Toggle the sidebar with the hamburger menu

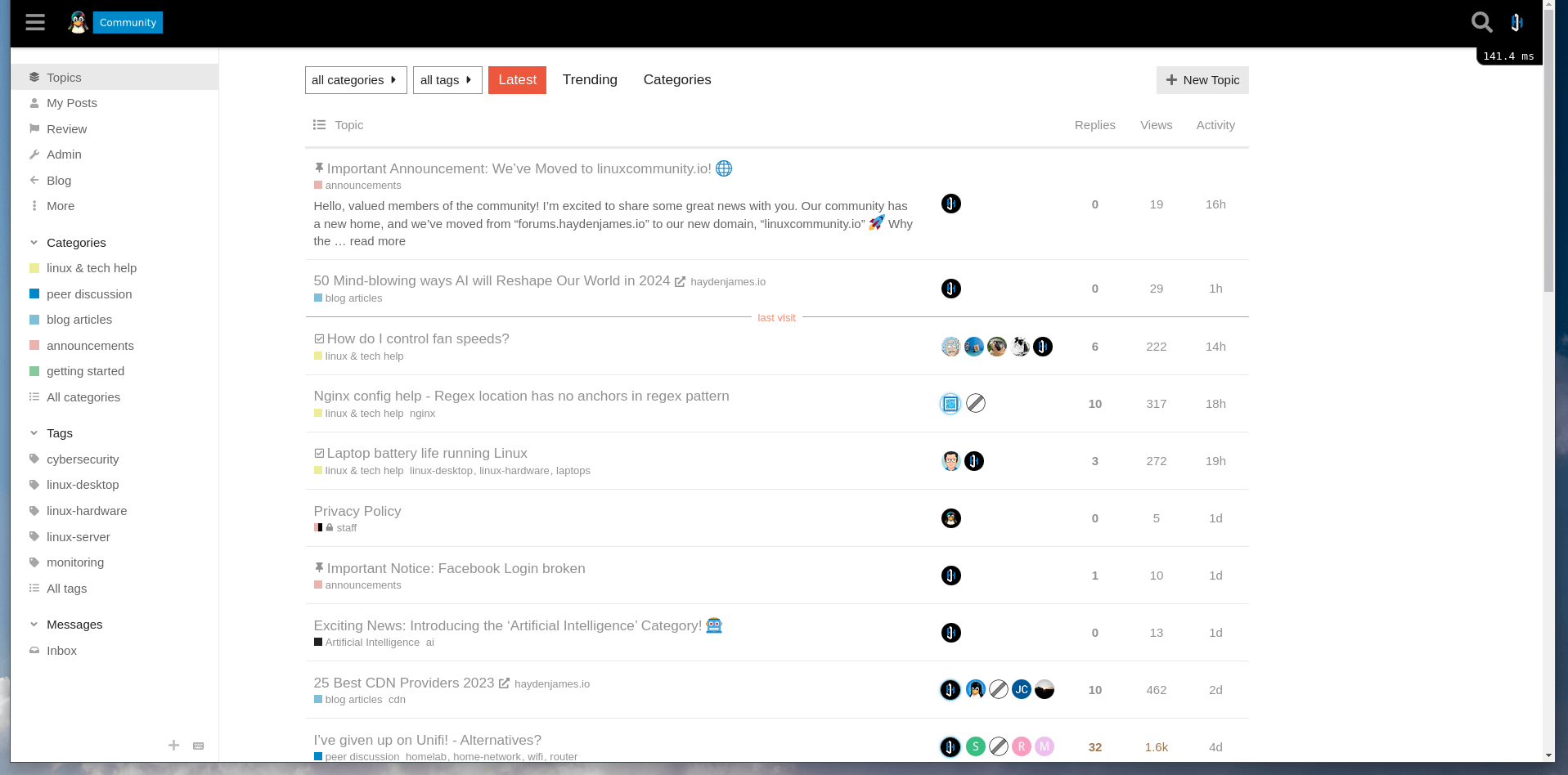click(35, 22)
